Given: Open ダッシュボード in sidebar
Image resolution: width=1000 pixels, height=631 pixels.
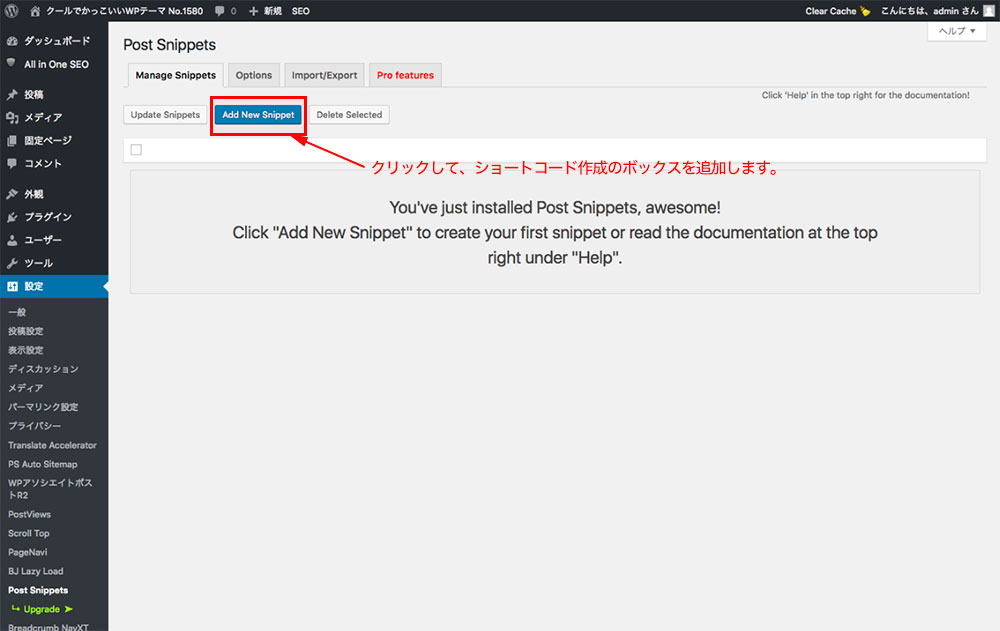Looking at the screenshot, I should [x=57, y=41].
